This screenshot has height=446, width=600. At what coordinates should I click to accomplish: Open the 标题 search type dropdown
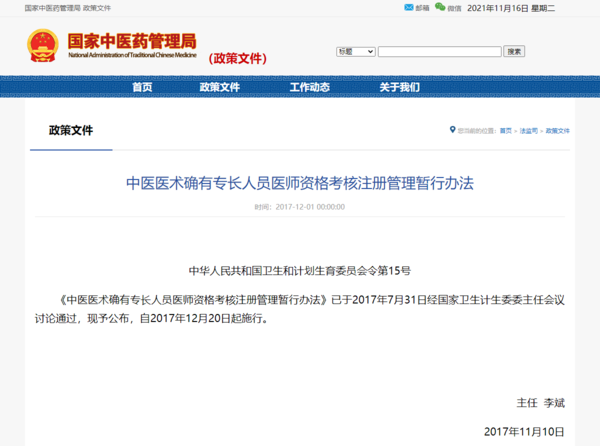pyautogui.click(x=355, y=51)
